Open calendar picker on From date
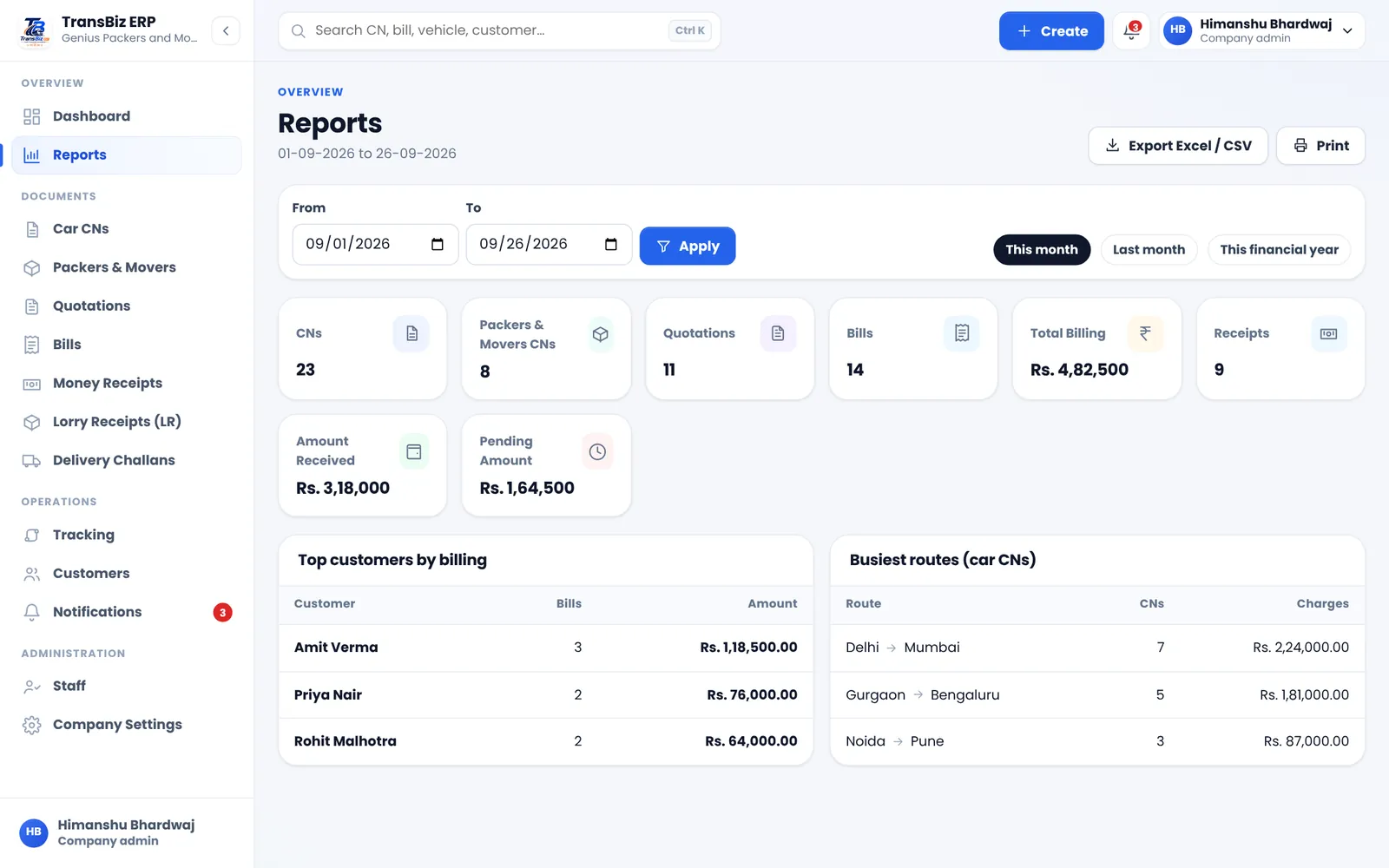 pos(438,245)
